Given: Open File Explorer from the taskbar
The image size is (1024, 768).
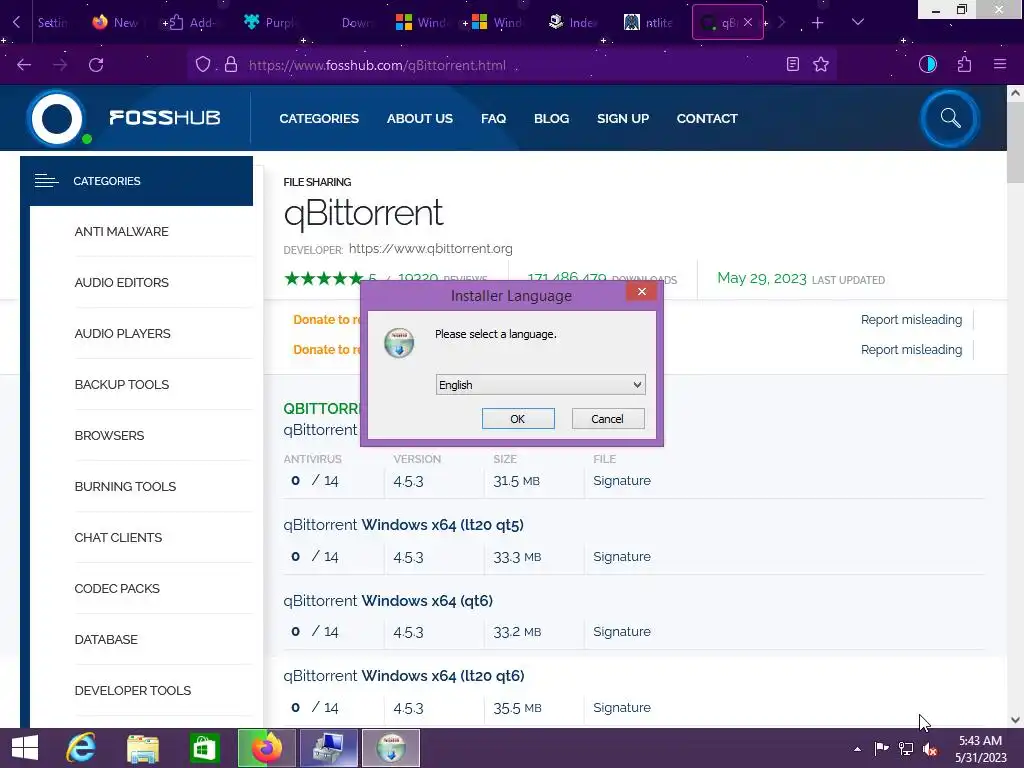Looking at the screenshot, I should point(142,748).
